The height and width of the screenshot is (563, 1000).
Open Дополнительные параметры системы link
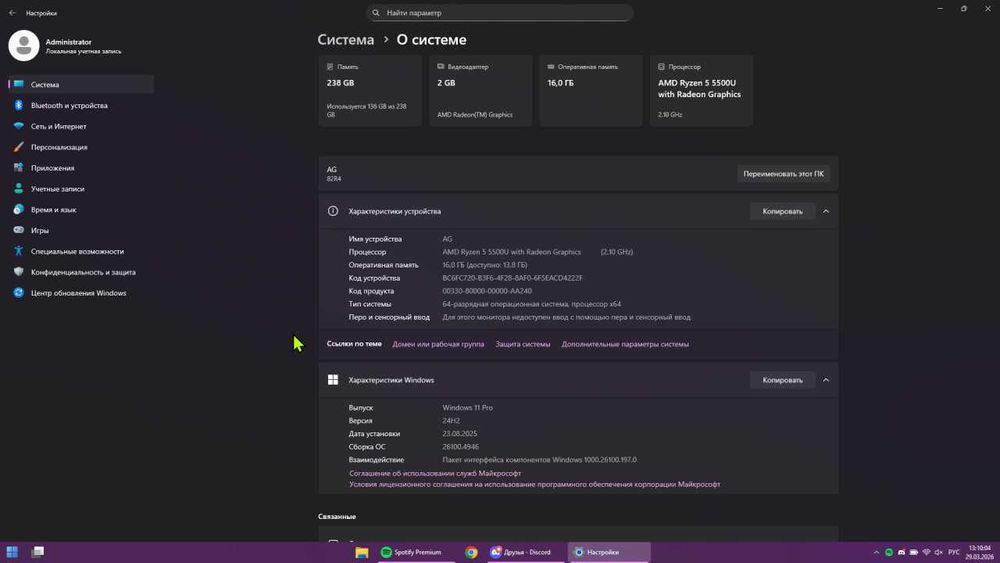click(625, 344)
